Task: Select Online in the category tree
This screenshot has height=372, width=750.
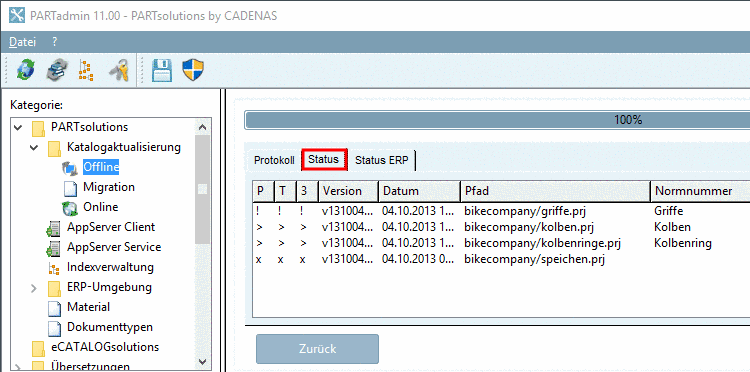Action: 100,208
